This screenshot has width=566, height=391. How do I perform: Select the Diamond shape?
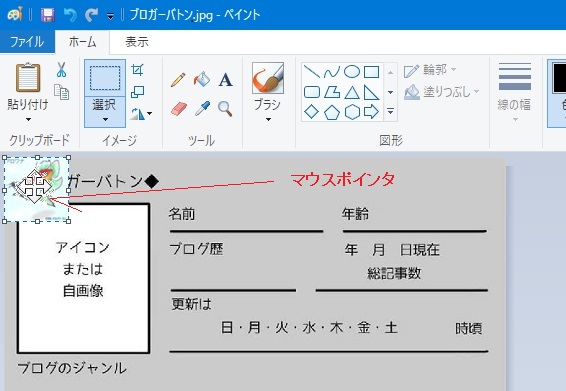coord(312,112)
